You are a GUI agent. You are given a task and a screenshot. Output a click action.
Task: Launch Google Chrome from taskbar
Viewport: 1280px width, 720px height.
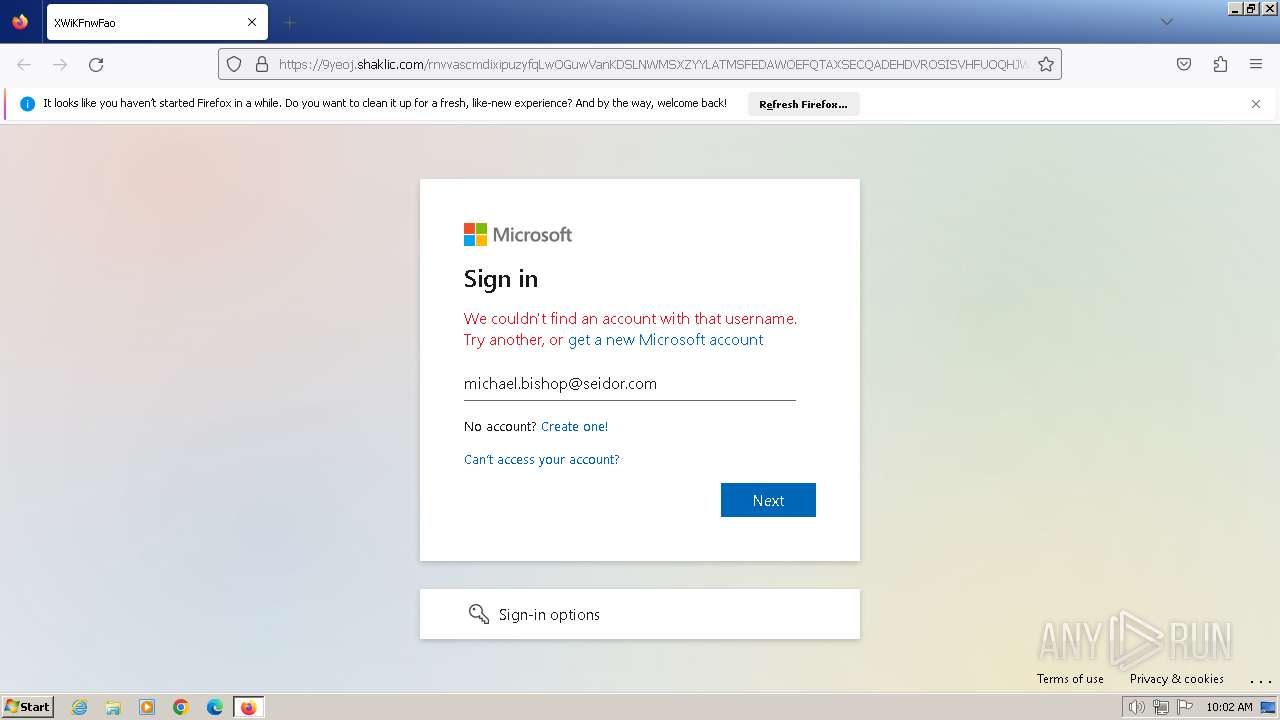coord(181,707)
